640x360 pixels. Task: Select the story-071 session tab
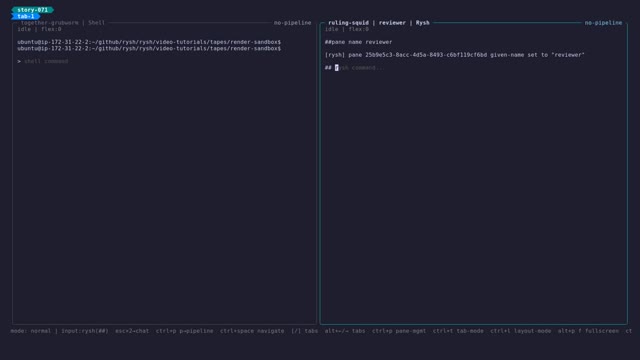coord(33,10)
